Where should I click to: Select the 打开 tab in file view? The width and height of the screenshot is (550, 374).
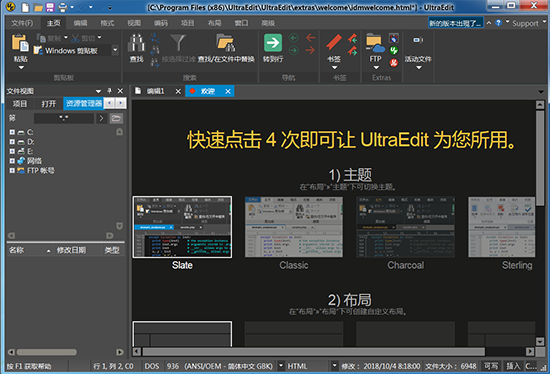(x=49, y=103)
